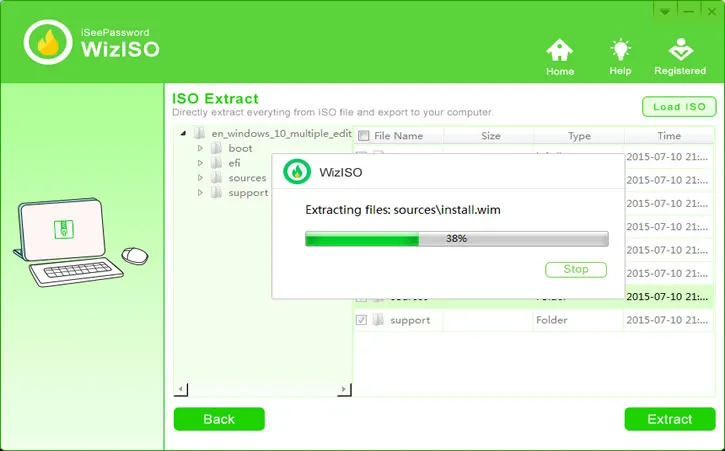The image size is (725, 451).
Task: Click the 38% extraction progress bar
Action: point(456,239)
